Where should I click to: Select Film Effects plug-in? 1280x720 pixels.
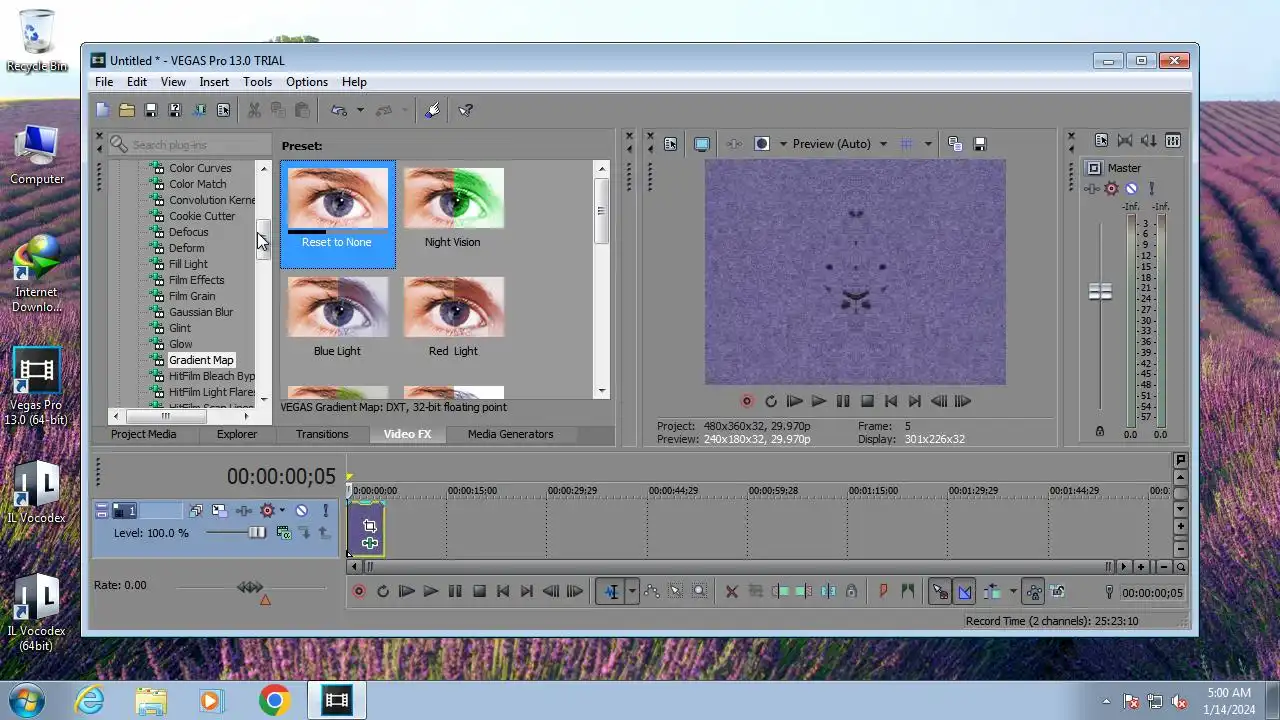point(197,280)
